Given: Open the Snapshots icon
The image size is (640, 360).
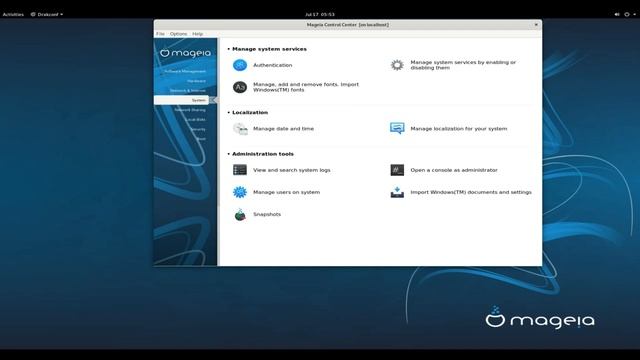Looking at the screenshot, I should tap(240, 214).
